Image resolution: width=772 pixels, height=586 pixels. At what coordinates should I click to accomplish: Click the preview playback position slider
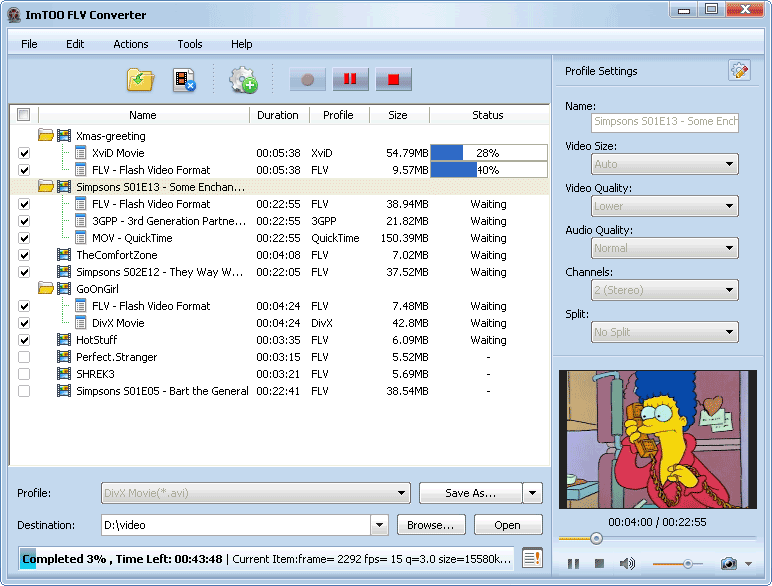pos(597,538)
